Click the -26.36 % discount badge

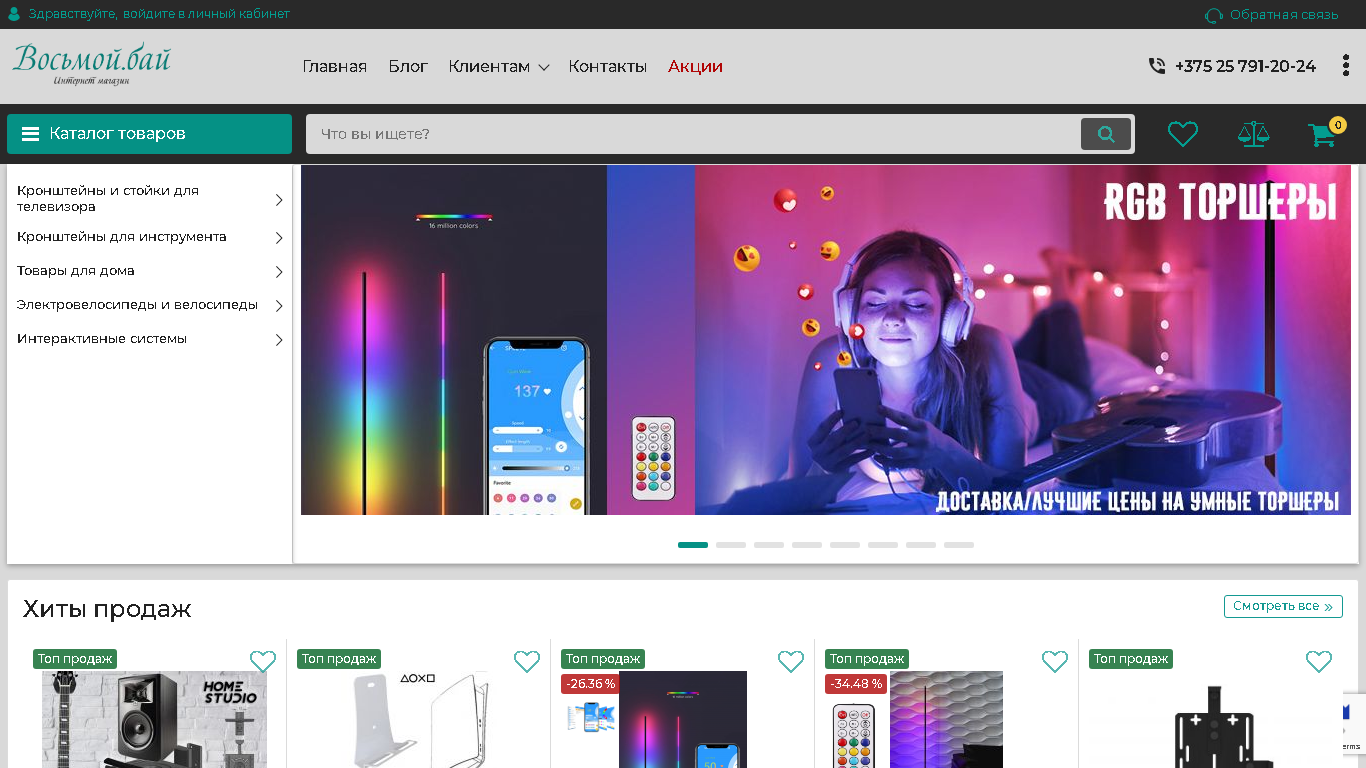tap(589, 684)
